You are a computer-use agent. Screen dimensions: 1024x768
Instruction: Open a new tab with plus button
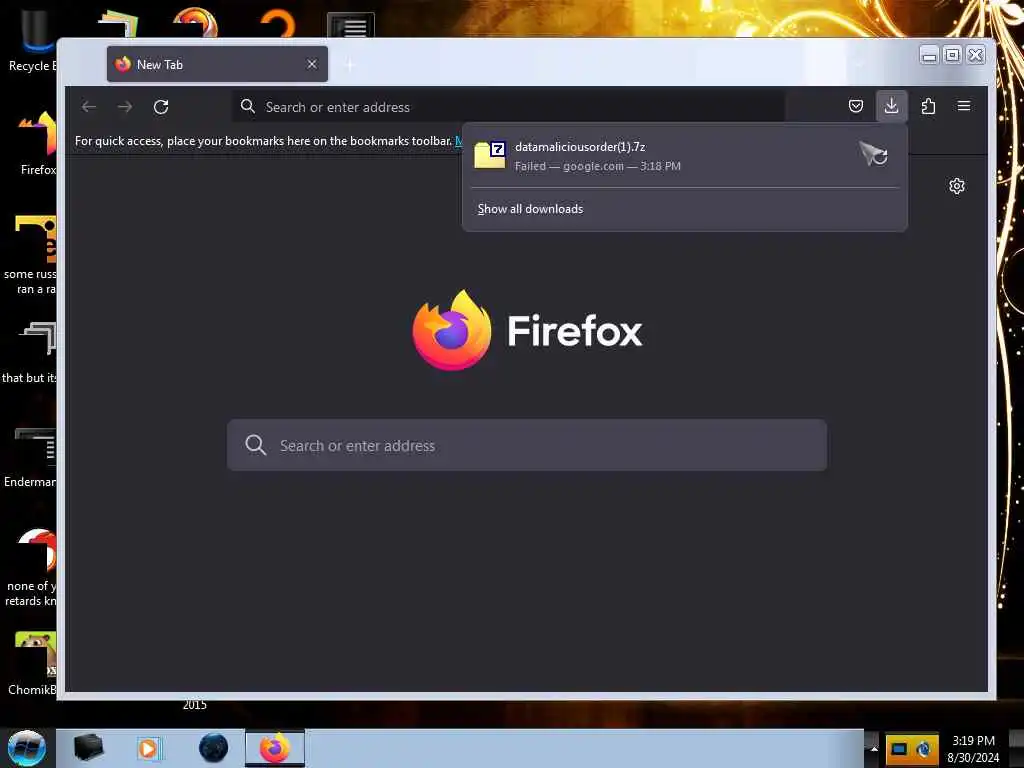pos(350,65)
